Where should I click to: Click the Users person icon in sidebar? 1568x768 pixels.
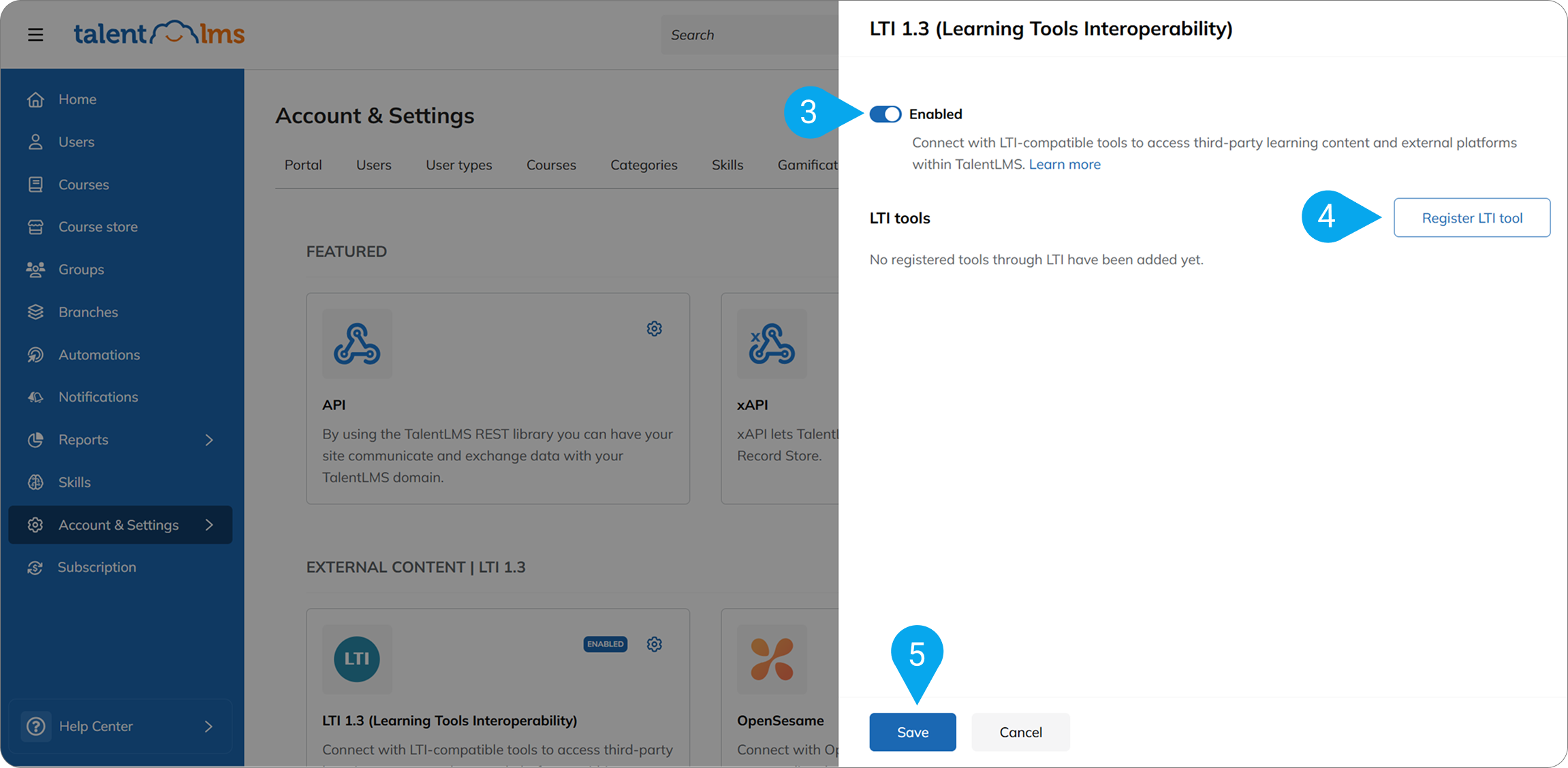[35, 142]
